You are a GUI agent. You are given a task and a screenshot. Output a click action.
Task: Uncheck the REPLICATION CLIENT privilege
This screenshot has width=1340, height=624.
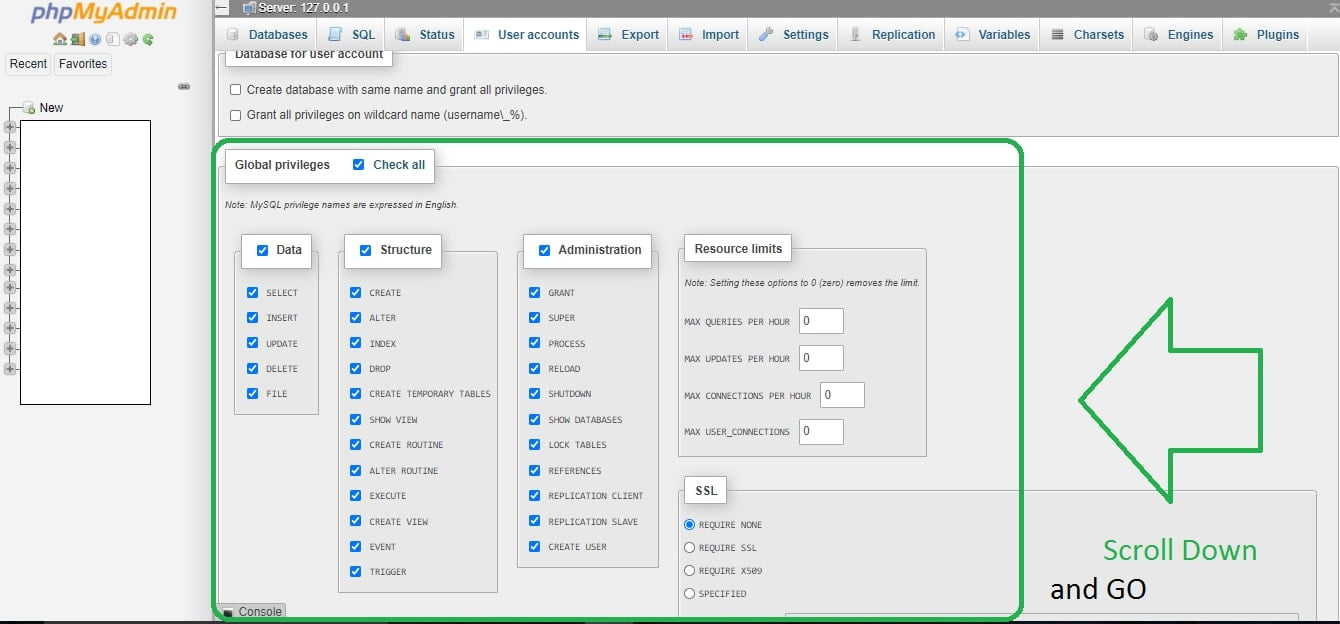pos(535,496)
